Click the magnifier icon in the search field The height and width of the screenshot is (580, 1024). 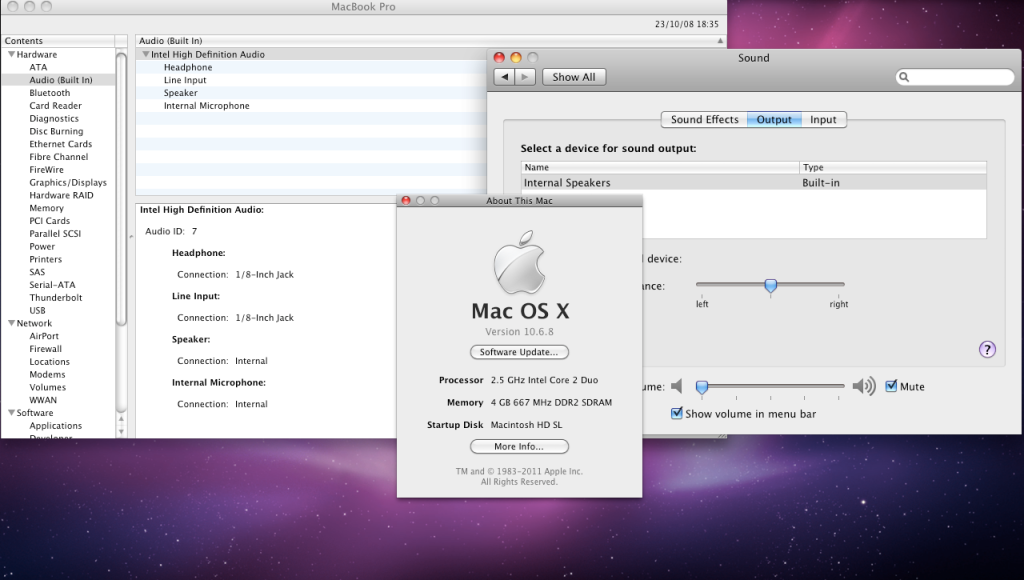(904, 77)
